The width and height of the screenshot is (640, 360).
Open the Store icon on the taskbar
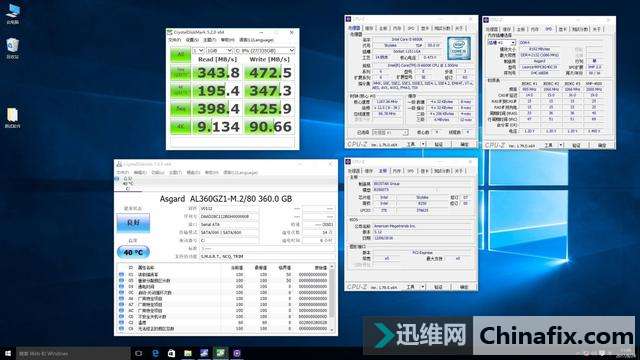(x=171, y=353)
